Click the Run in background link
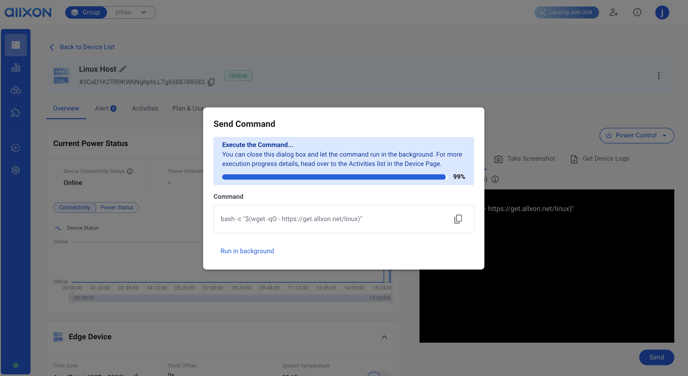This screenshot has height=376, width=688. (x=247, y=251)
